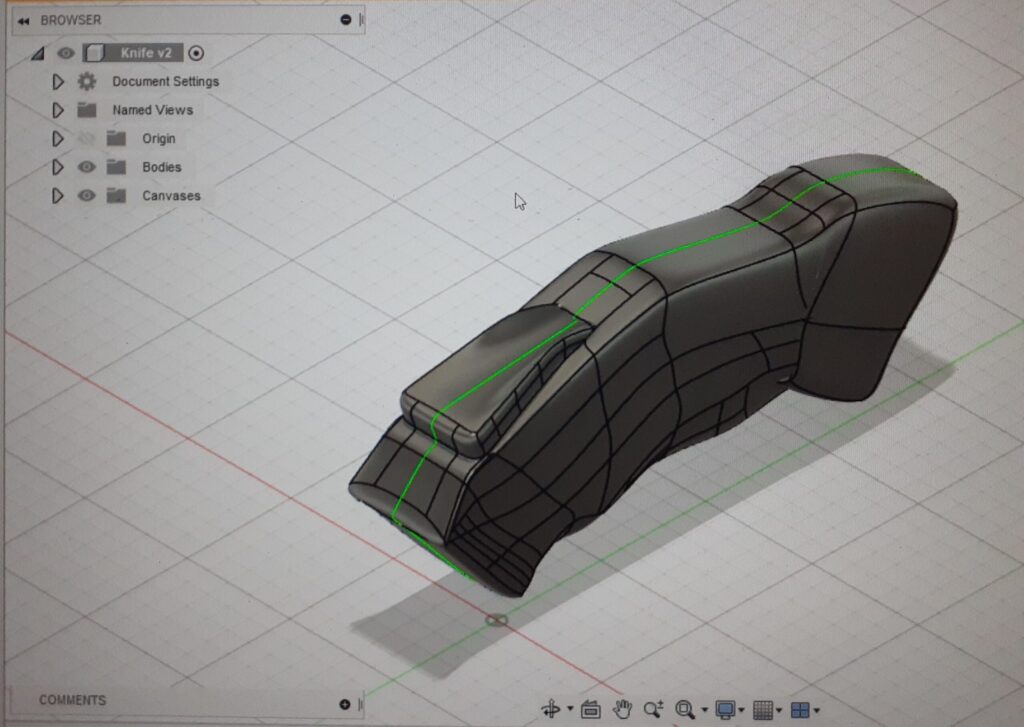Click the Viewports layout icon
This screenshot has height=727, width=1024.
pyautogui.click(x=800, y=709)
